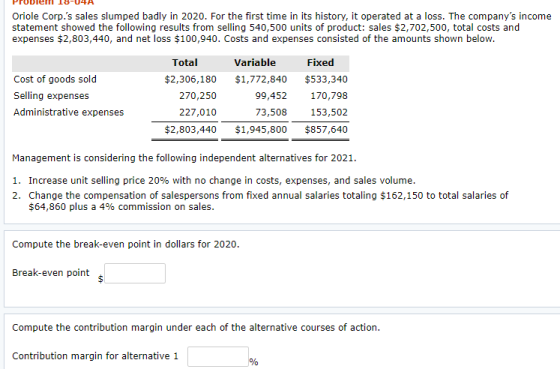560x369 pixels.
Task: Click the Administrative expenses row label
Action: (69, 112)
